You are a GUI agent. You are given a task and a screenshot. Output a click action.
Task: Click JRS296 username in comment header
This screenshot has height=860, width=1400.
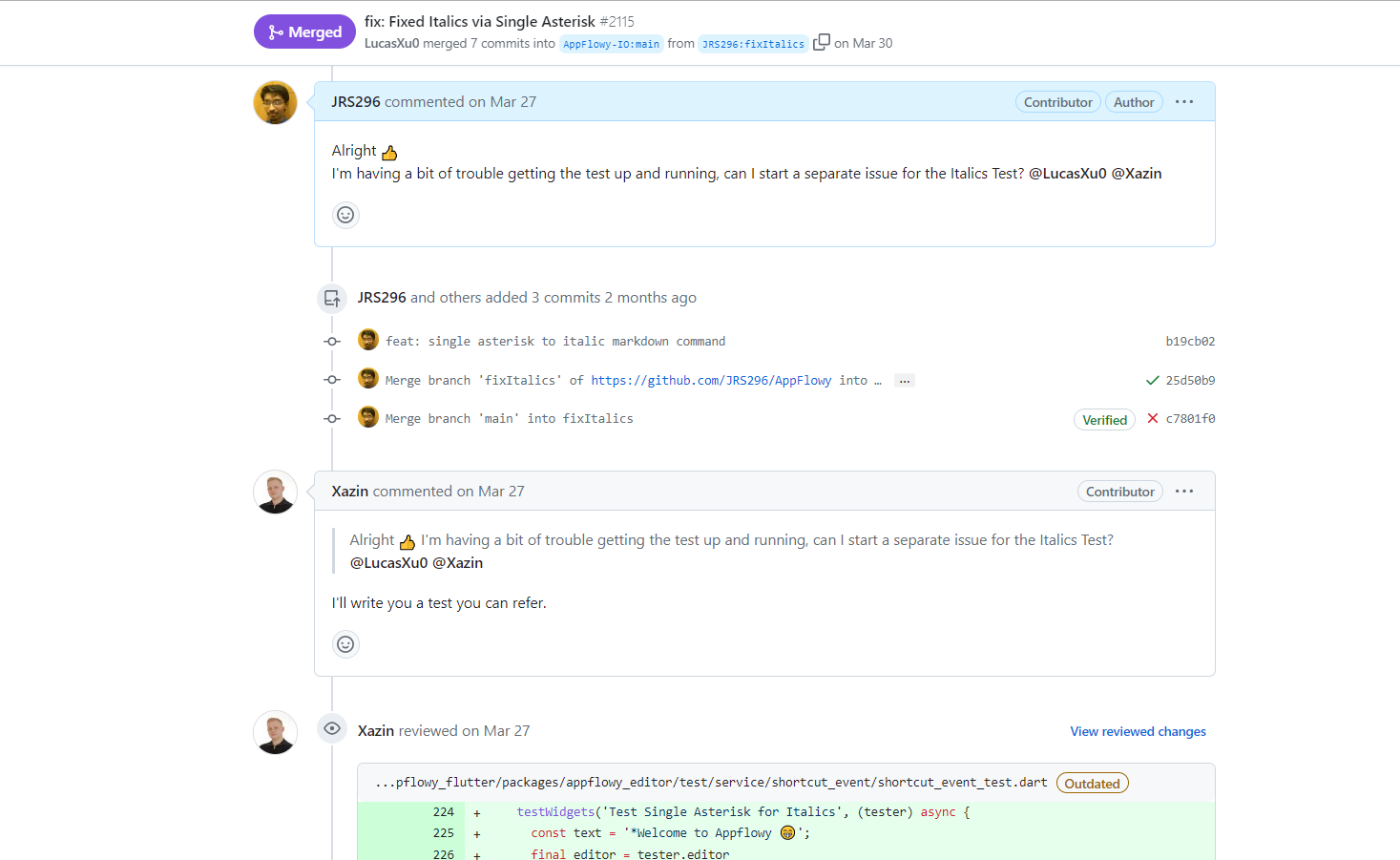click(356, 101)
